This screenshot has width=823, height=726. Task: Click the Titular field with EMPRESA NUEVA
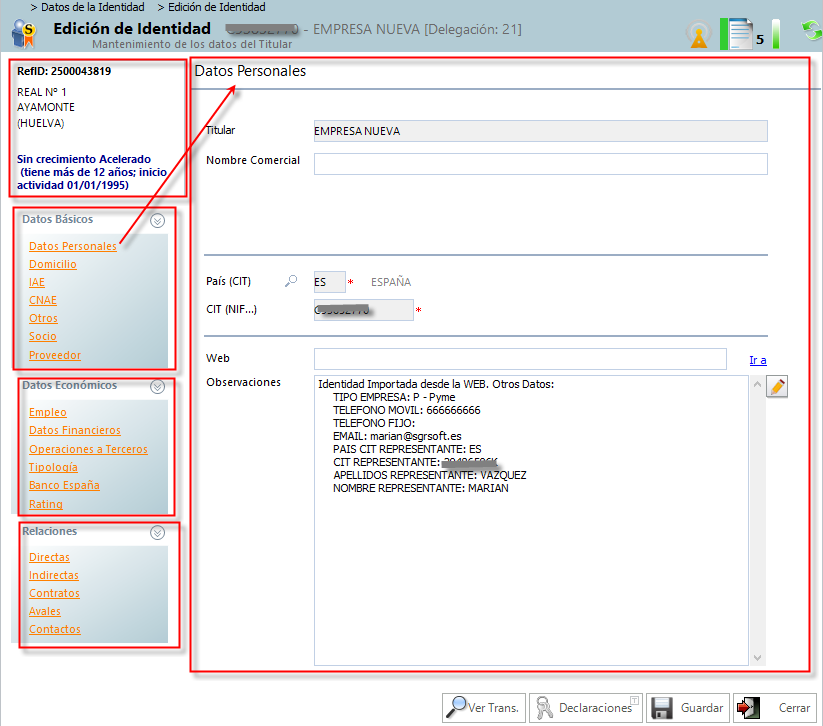click(541, 131)
